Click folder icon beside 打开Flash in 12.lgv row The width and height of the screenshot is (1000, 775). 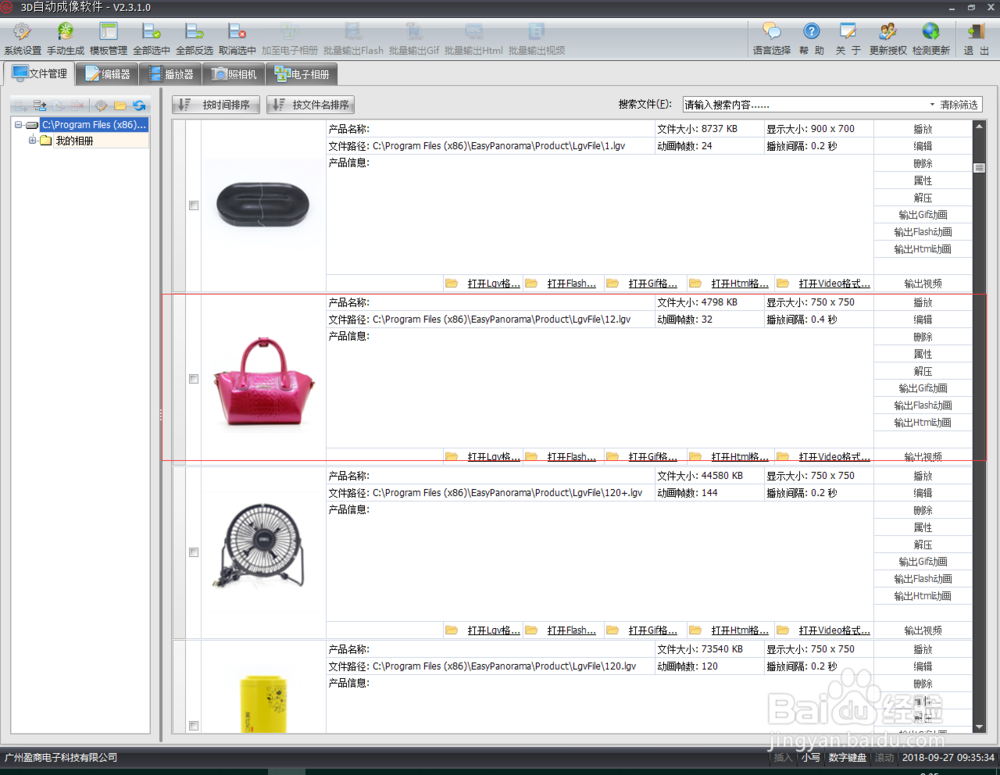point(531,457)
